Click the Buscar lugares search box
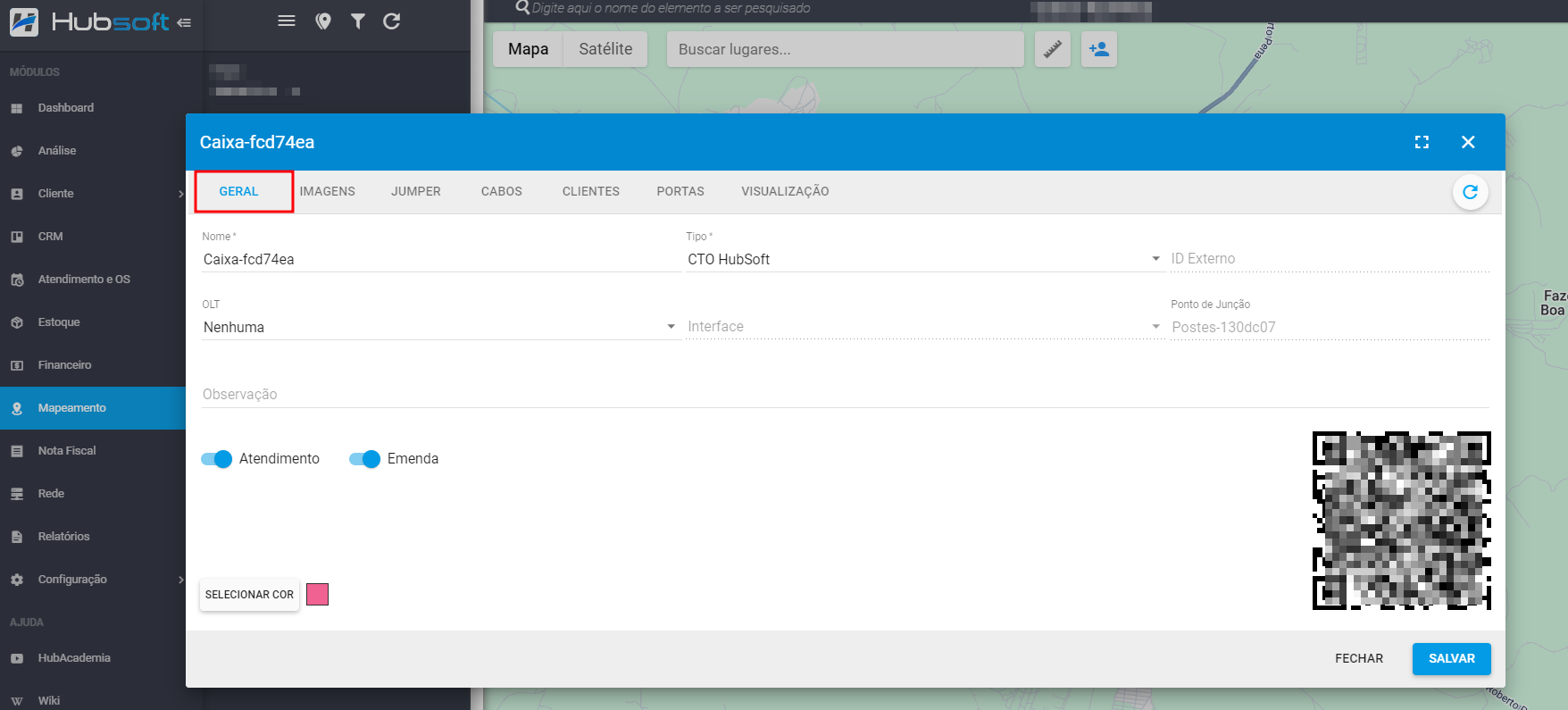Screen dimensions: 1568x710 (845, 49)
